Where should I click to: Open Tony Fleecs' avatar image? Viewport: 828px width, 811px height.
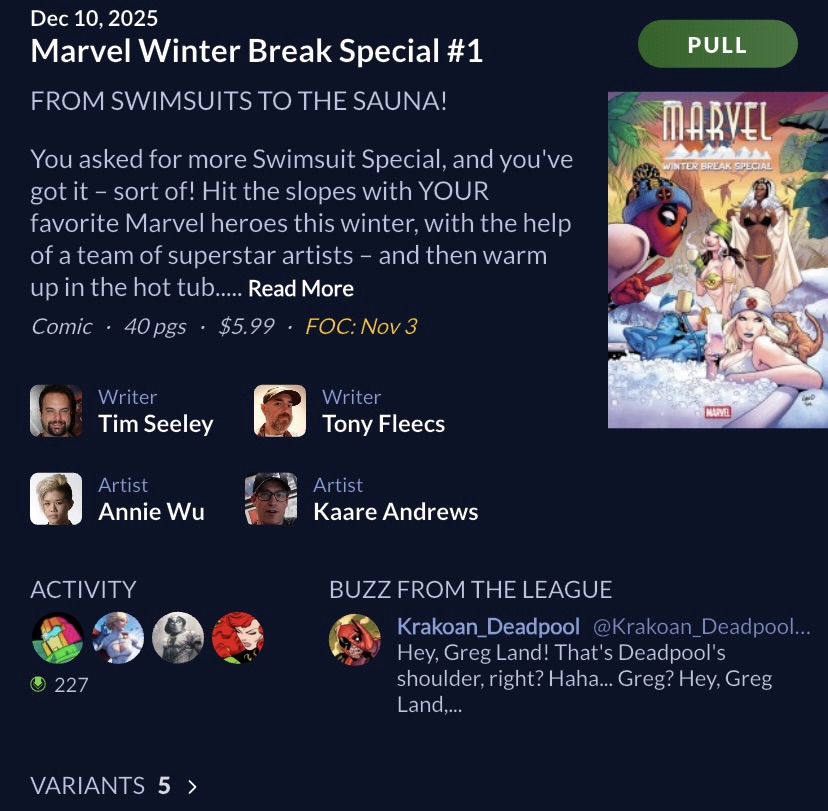tap(280, 411)
